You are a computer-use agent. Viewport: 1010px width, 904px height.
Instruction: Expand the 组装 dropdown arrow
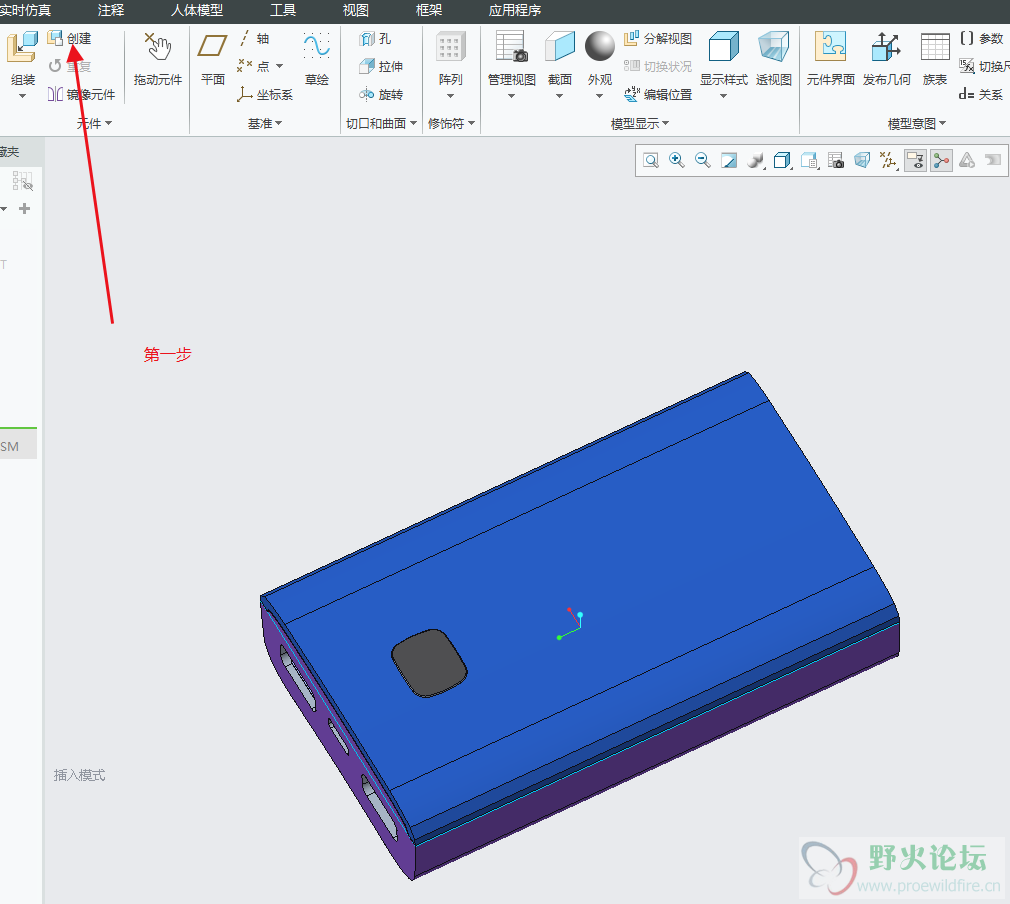23,96
